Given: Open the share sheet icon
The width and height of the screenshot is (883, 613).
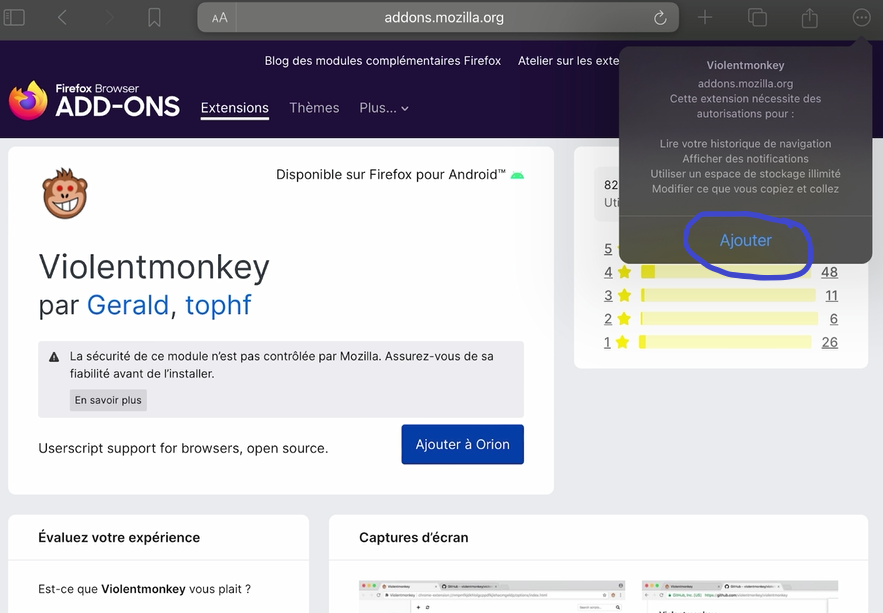Looking at the screenshot, I should (x=810, y=18).
